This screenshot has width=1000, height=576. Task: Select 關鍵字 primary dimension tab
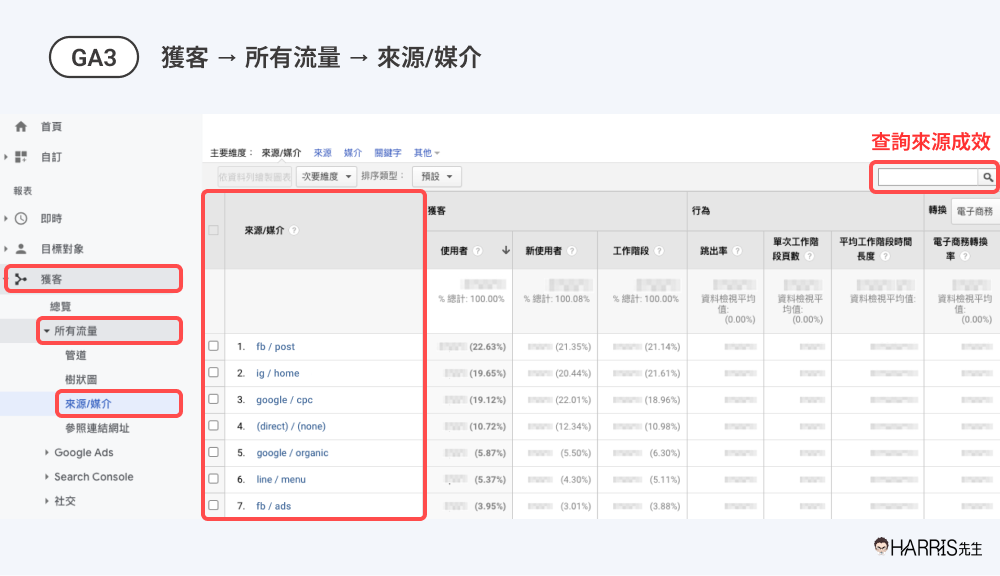[x=388, y=153]
